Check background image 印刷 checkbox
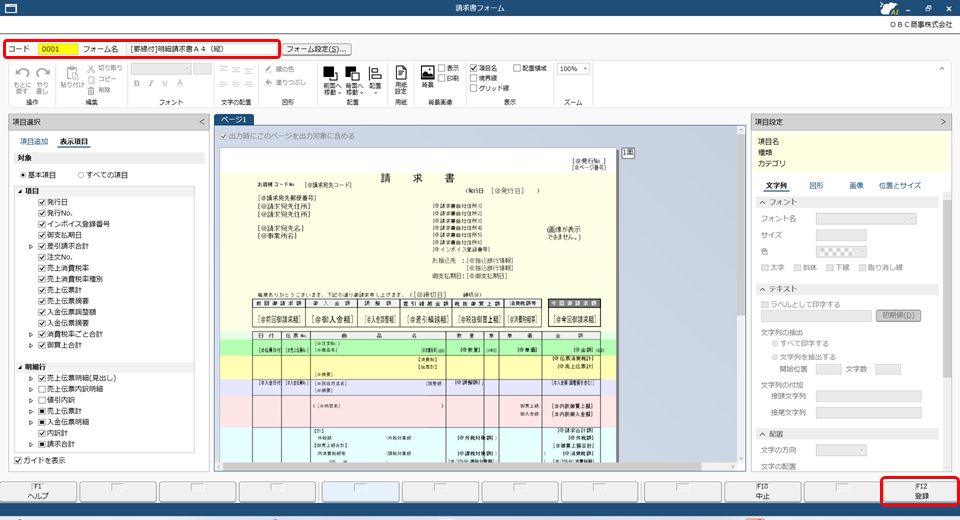Viewport: 960px width, 520px height. coord(441,78)
